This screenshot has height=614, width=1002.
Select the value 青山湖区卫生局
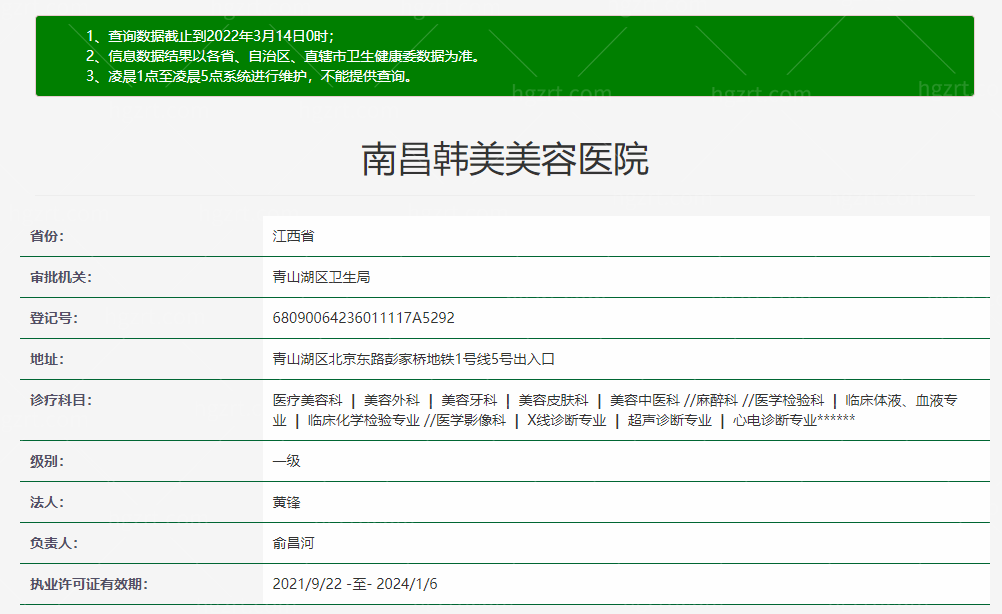(321, 277)
